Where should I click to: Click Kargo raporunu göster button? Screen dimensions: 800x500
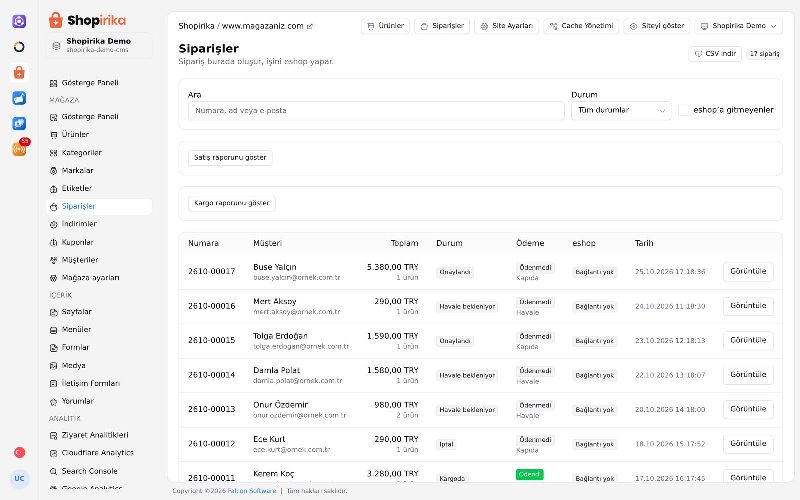(232, 203)
